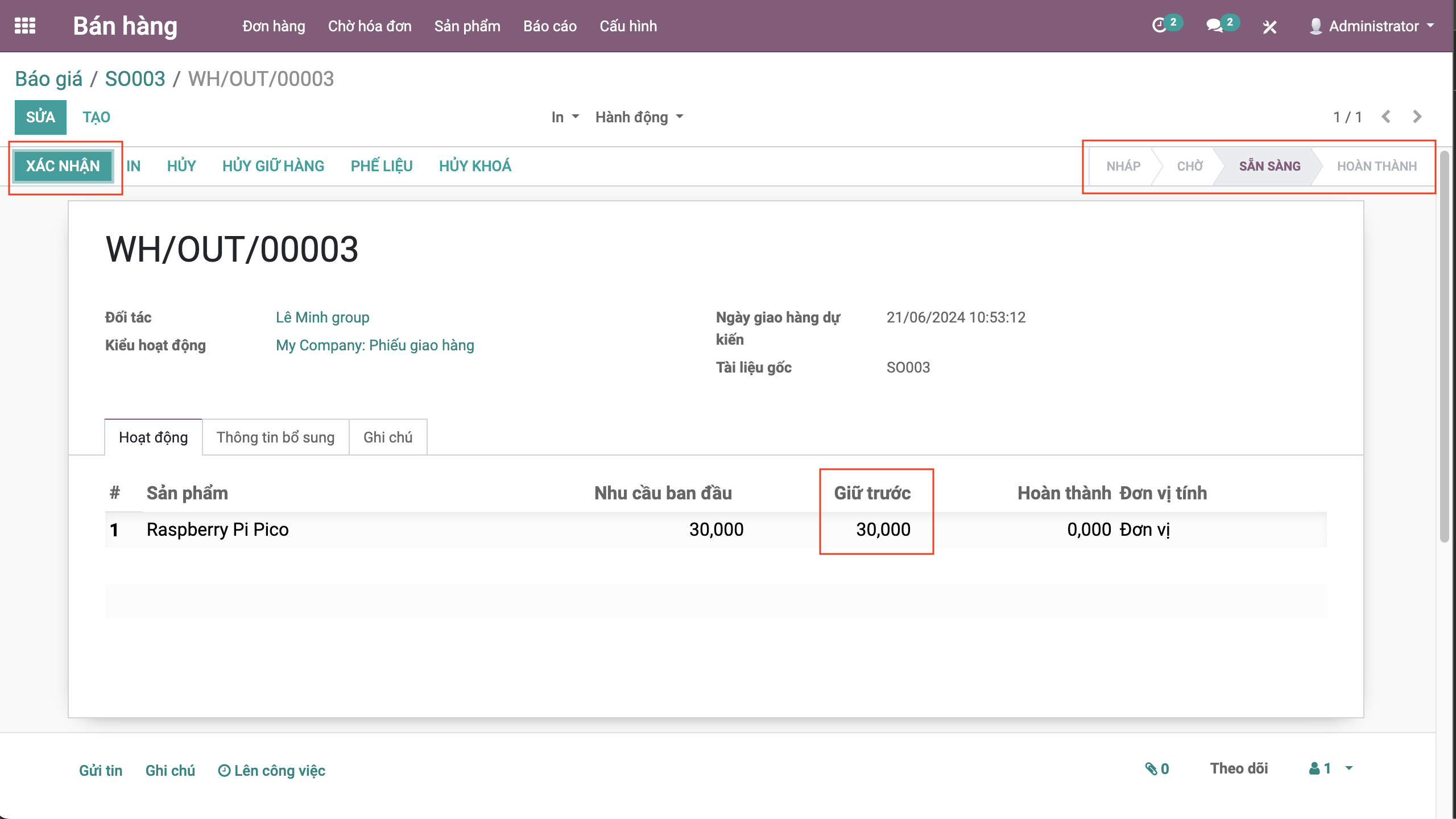This screenshot has width=1456, height=819.
Task: Switch to the Ghi chú tab
Action: 388,437
